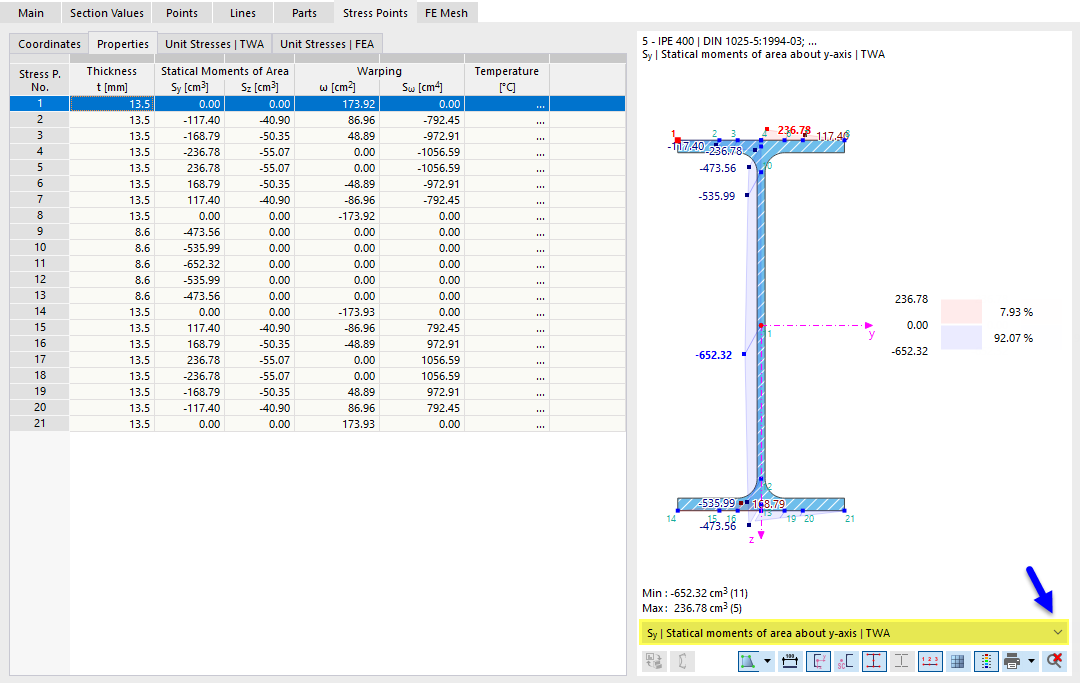The image size is (1080, 683).
Task: Toggle the dimension lines display icon
Action: point(789,661)
